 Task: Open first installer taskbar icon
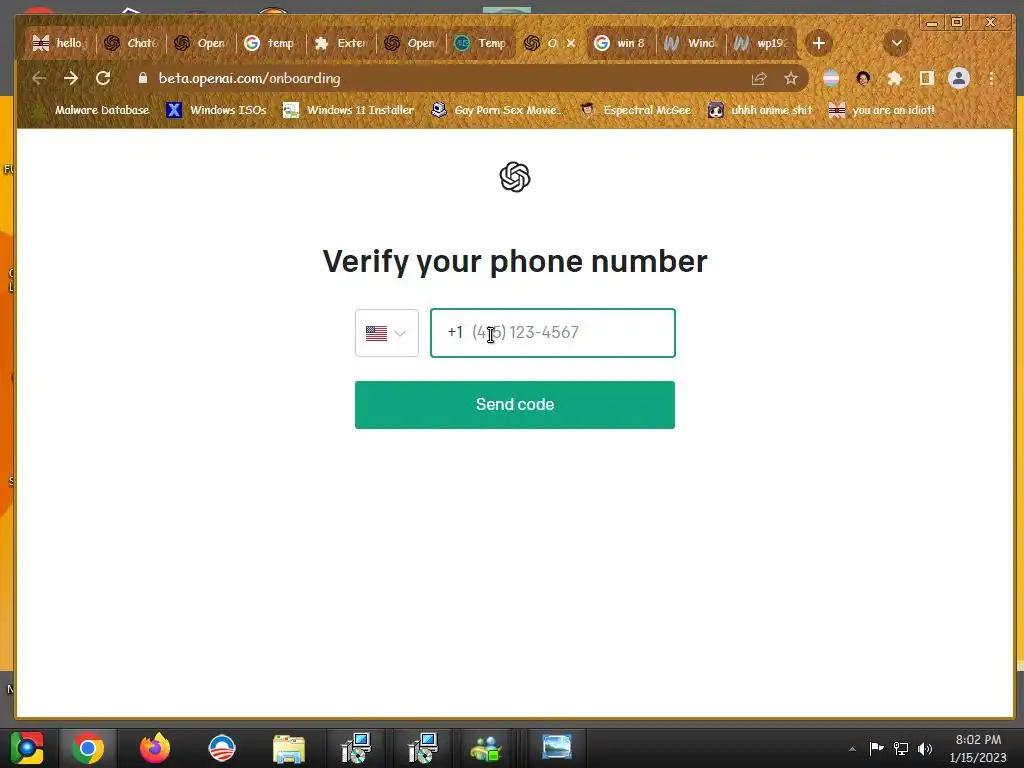click(x=356, y=748)
